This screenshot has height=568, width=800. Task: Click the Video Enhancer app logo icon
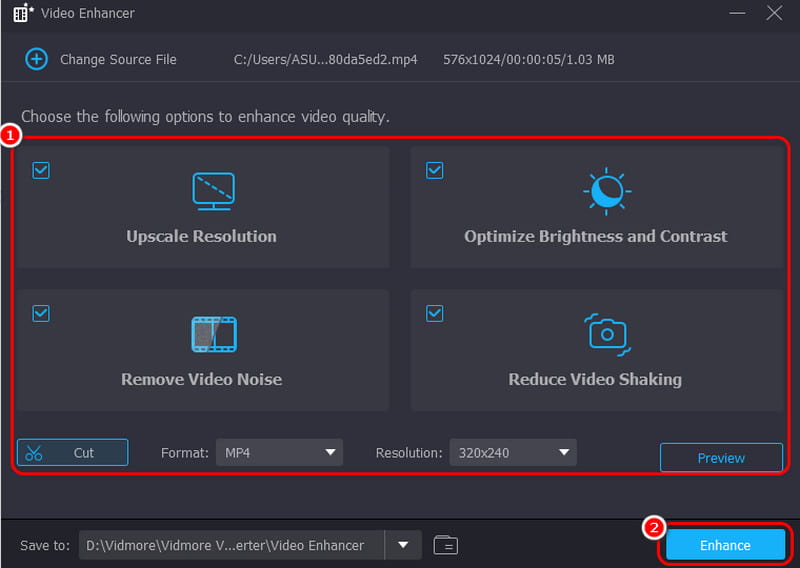(x=23, y=14)
